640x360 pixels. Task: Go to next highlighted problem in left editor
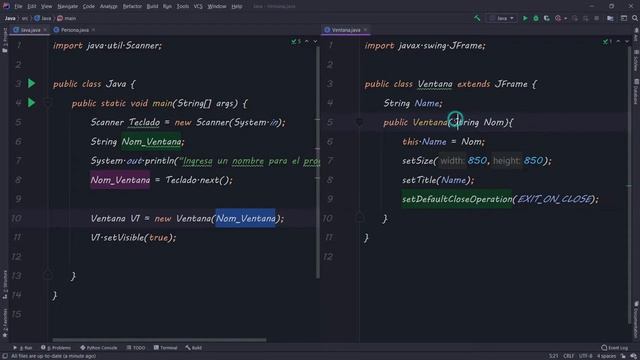[x=315, y=42]
